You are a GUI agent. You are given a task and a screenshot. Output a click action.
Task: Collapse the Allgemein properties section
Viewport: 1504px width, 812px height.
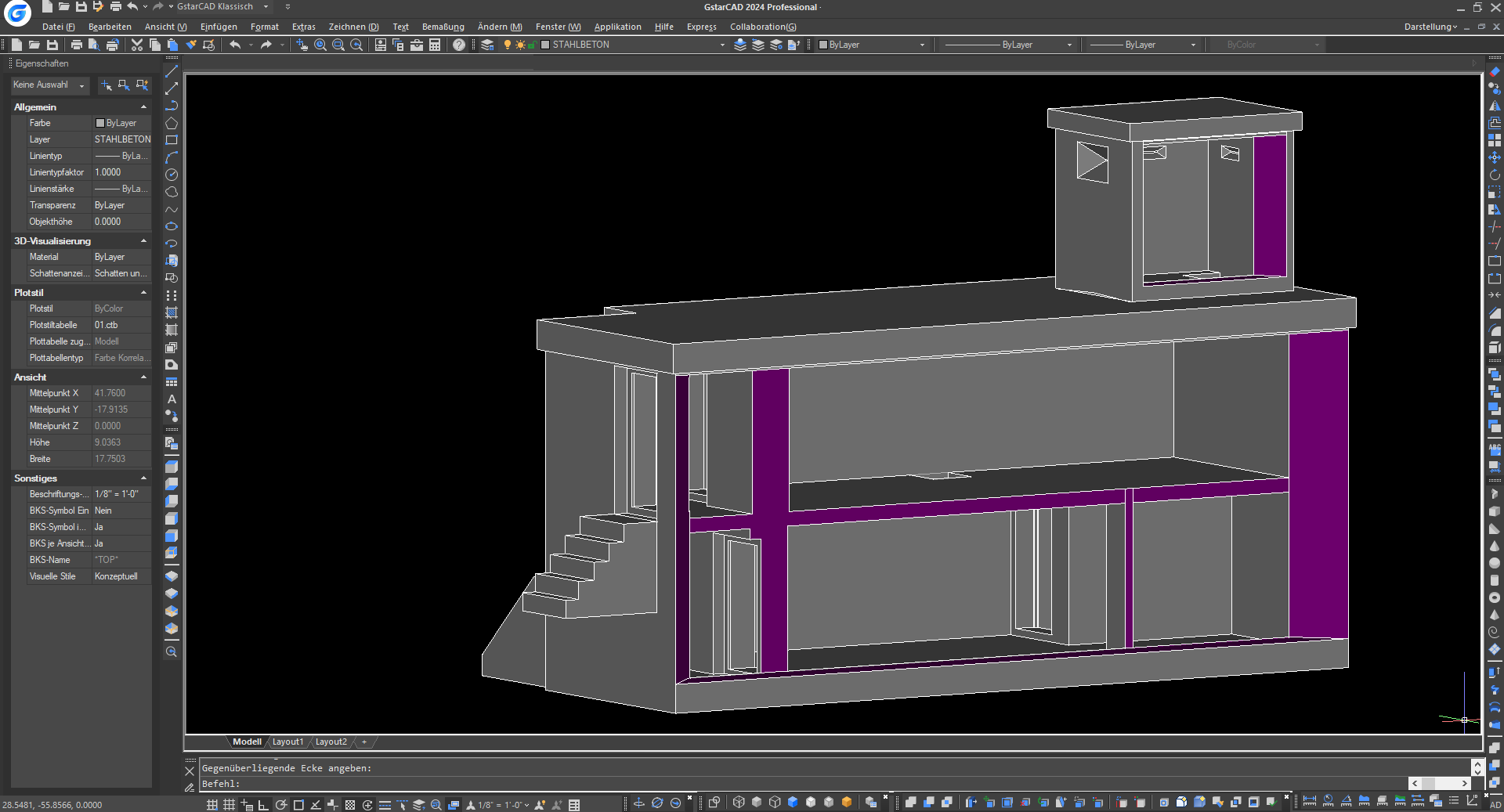tap(143, 107)
